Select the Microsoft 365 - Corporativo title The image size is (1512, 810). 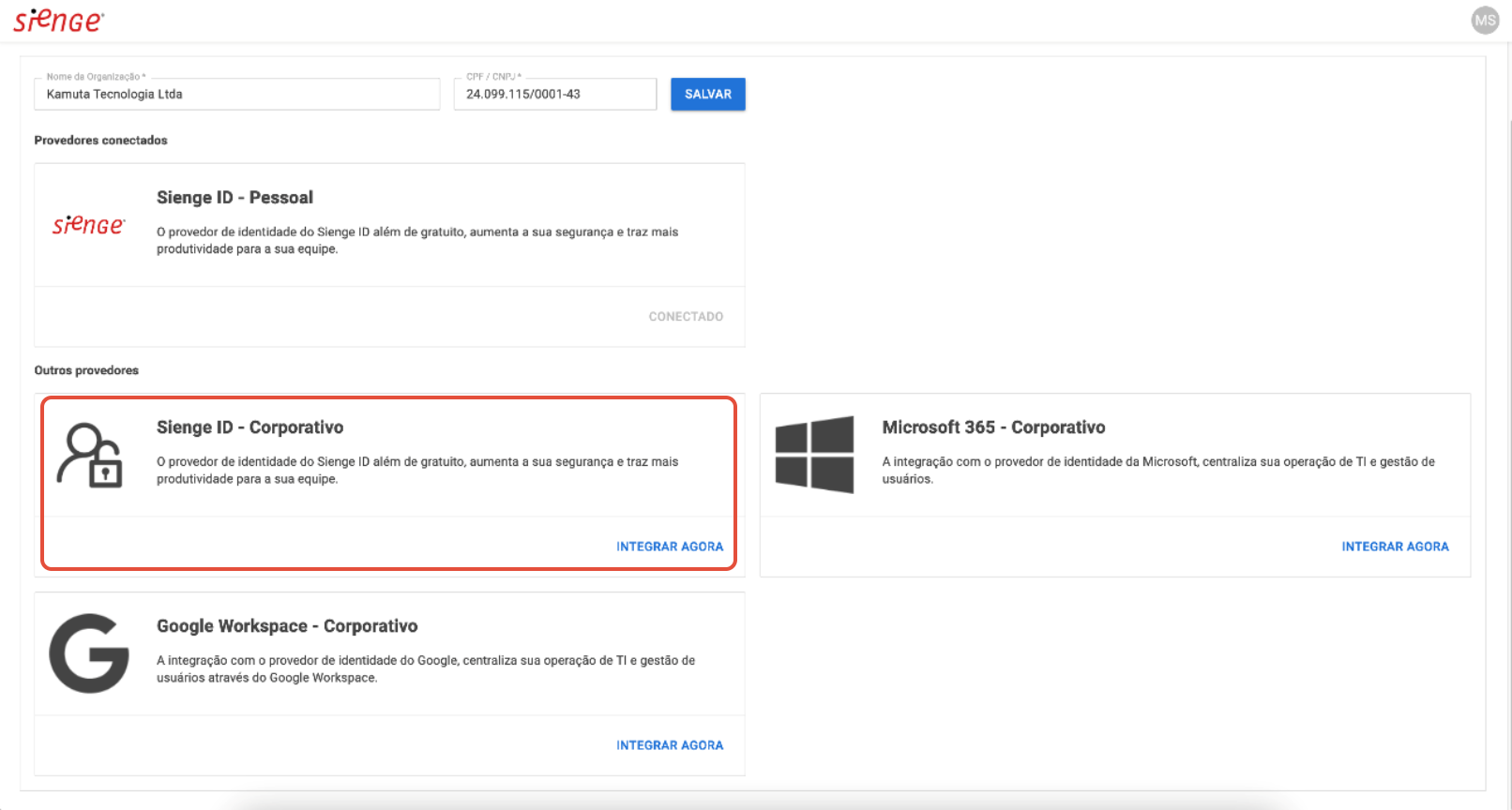pos(993,427)
